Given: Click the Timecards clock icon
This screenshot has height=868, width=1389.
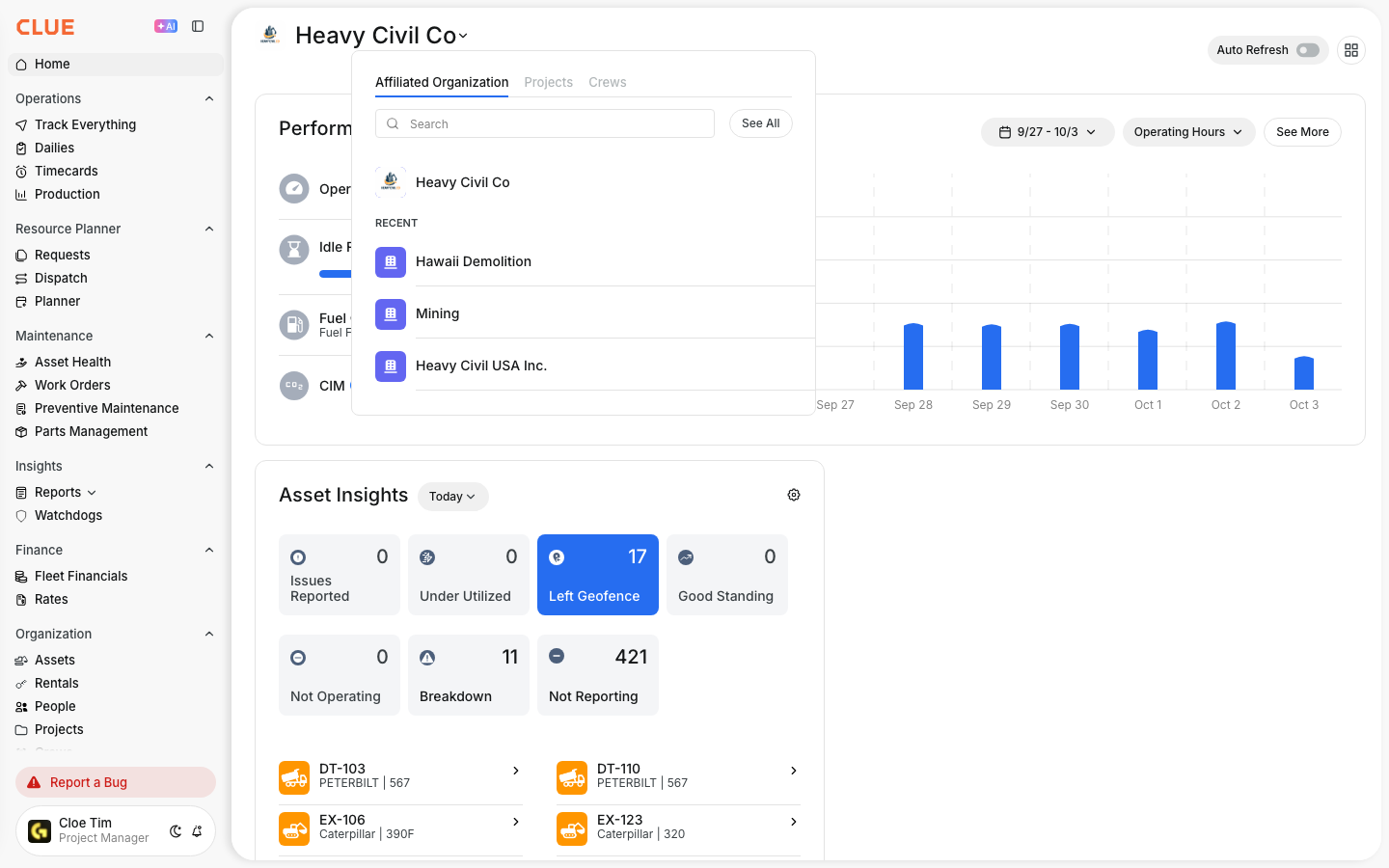Looking at the screenshot, I should pos(21,171).
